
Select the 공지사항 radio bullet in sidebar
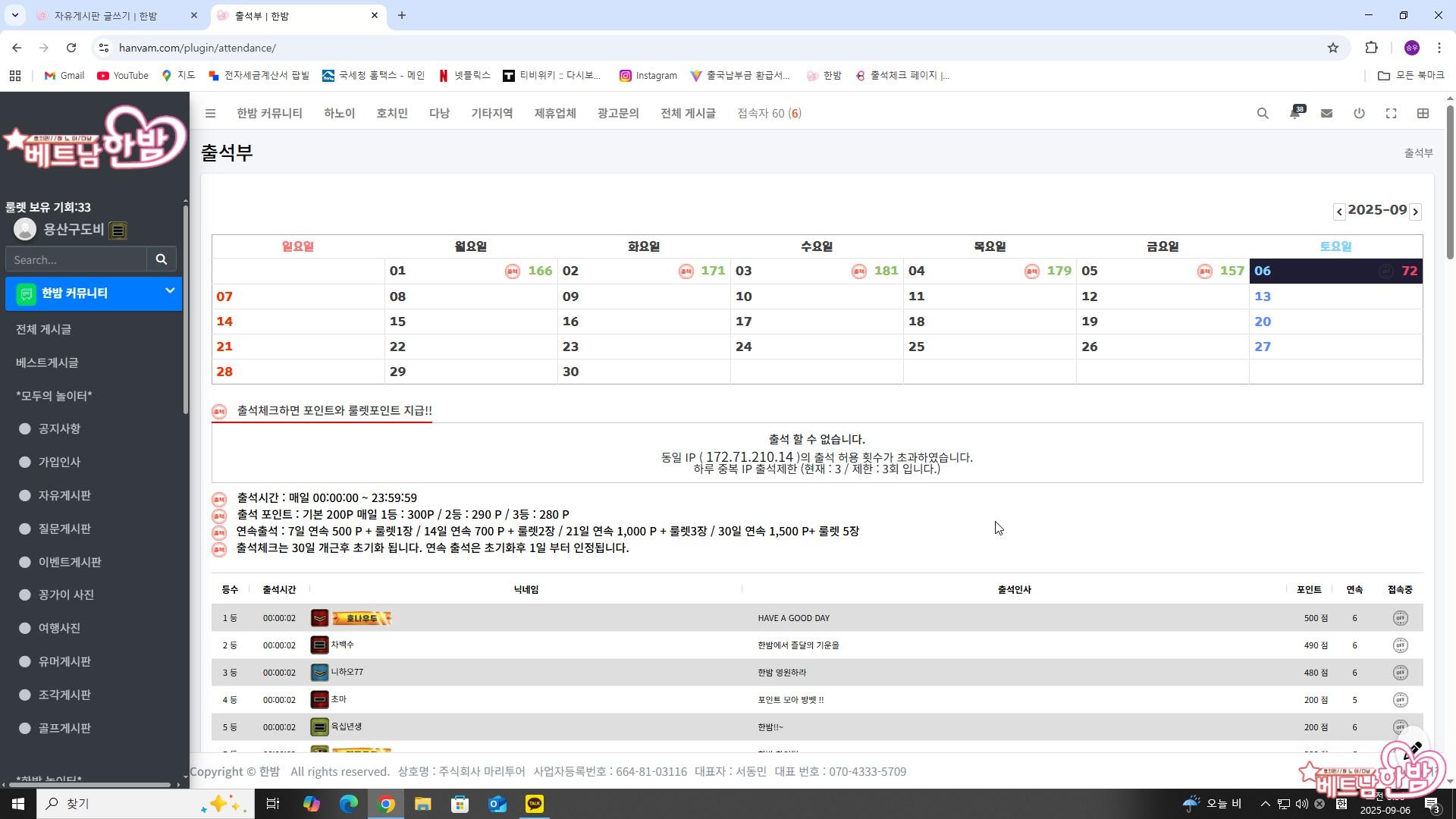(x=25, y=429)
